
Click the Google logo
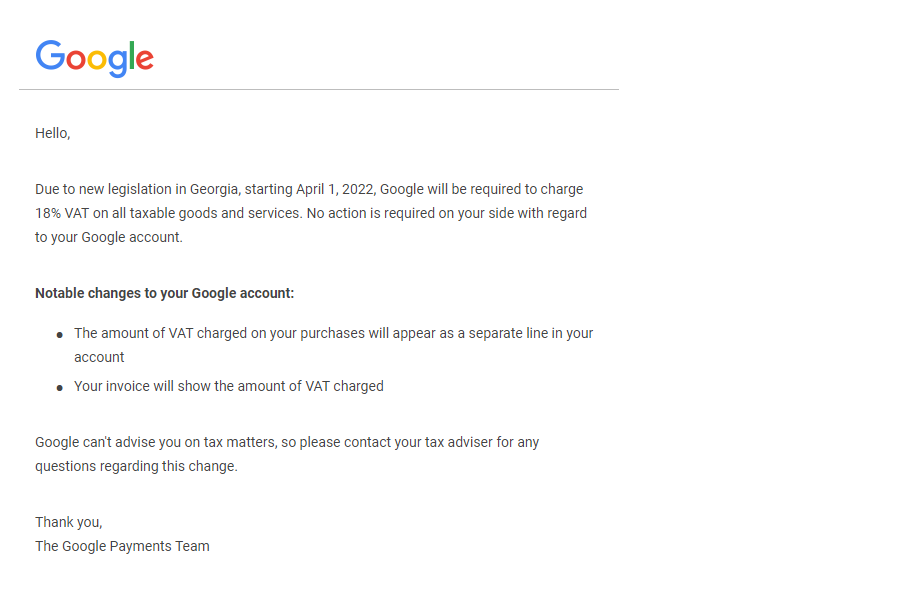(94, 58)
